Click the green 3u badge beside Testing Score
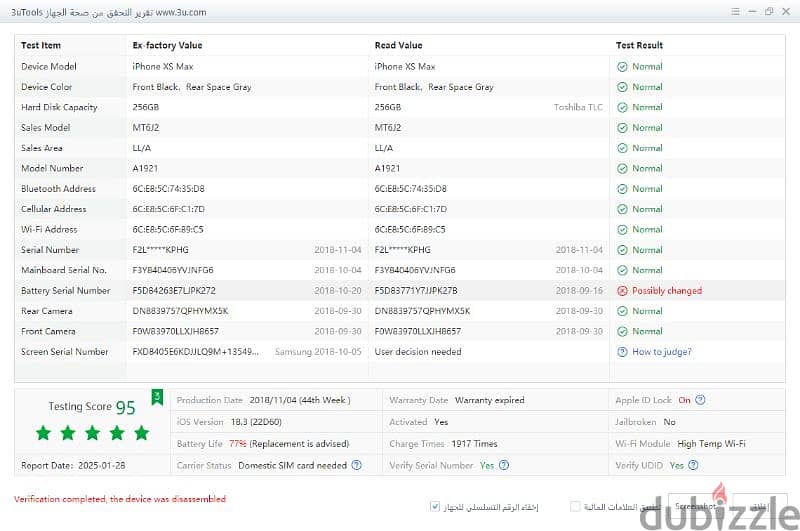The height and width of the screenshot is (531, 800). pyautogui.click(x=157, y=397)
